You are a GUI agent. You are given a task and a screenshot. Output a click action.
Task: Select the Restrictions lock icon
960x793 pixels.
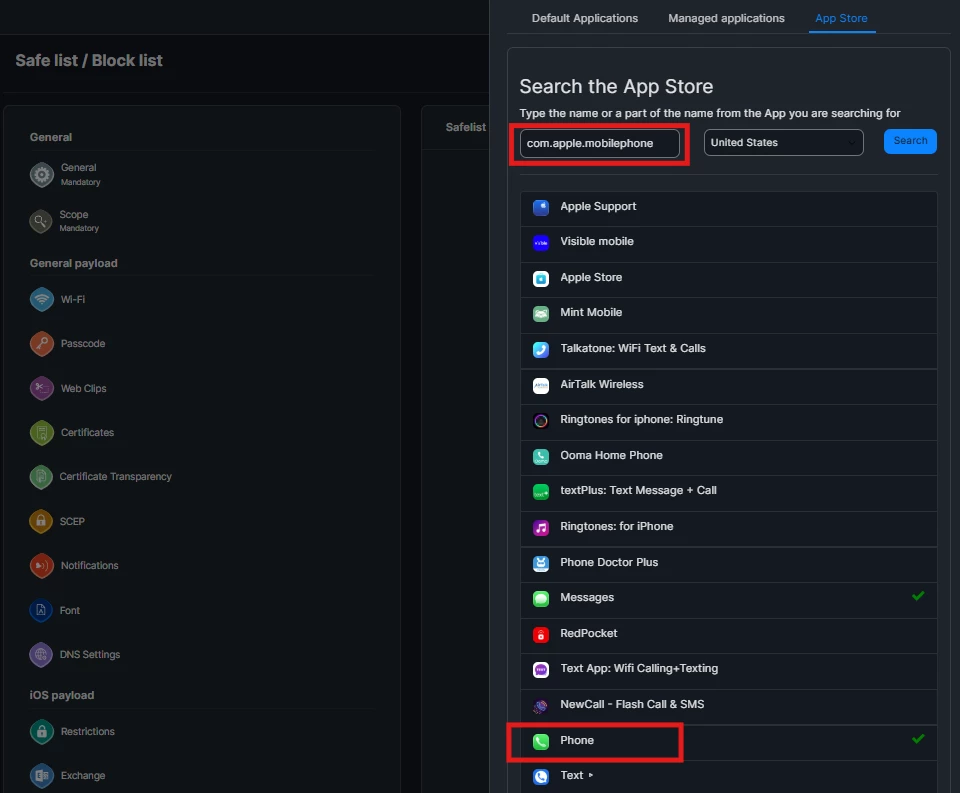pos(42,731)
